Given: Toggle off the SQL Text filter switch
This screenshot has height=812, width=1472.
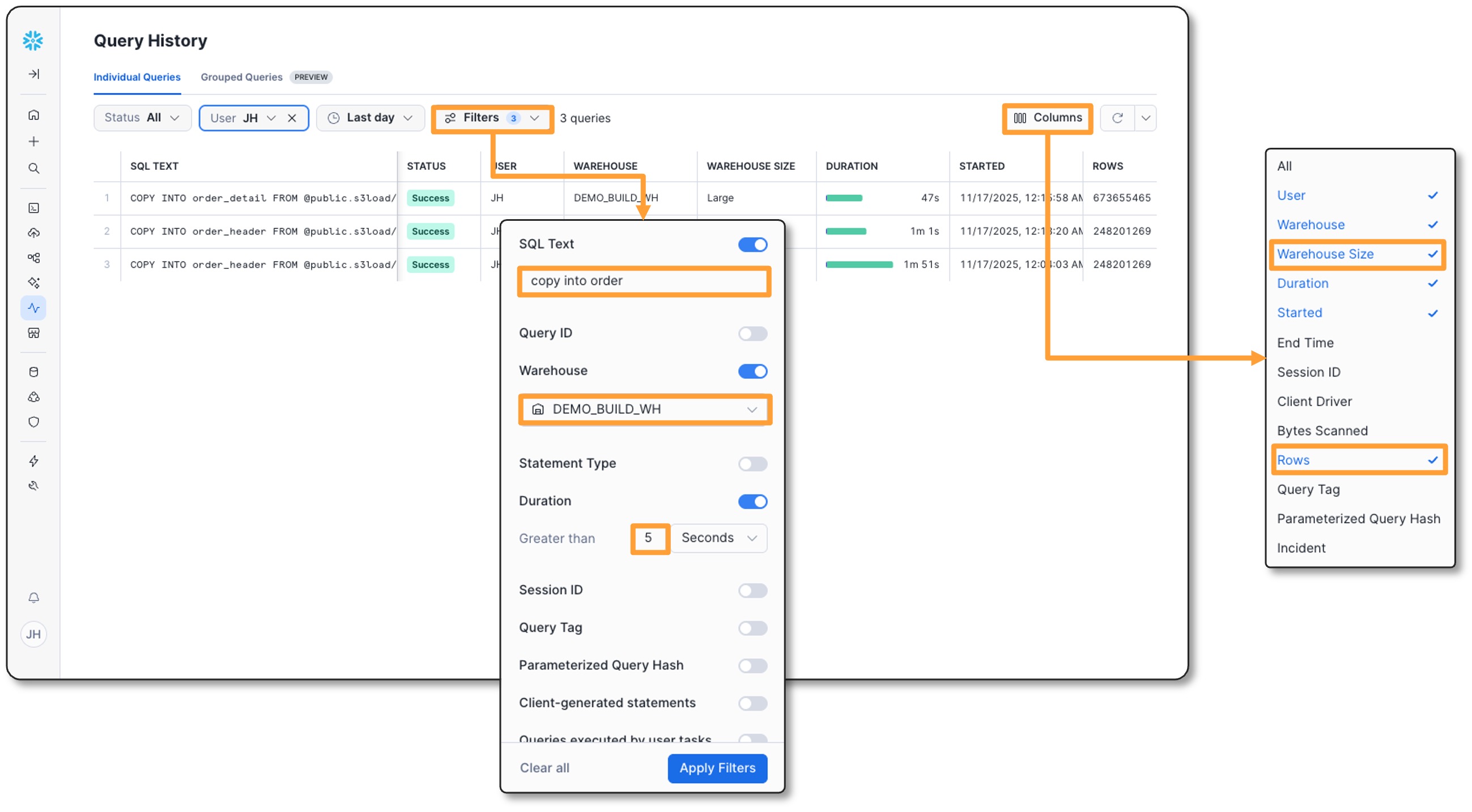Looking at the screenshot, I should 752,245.
